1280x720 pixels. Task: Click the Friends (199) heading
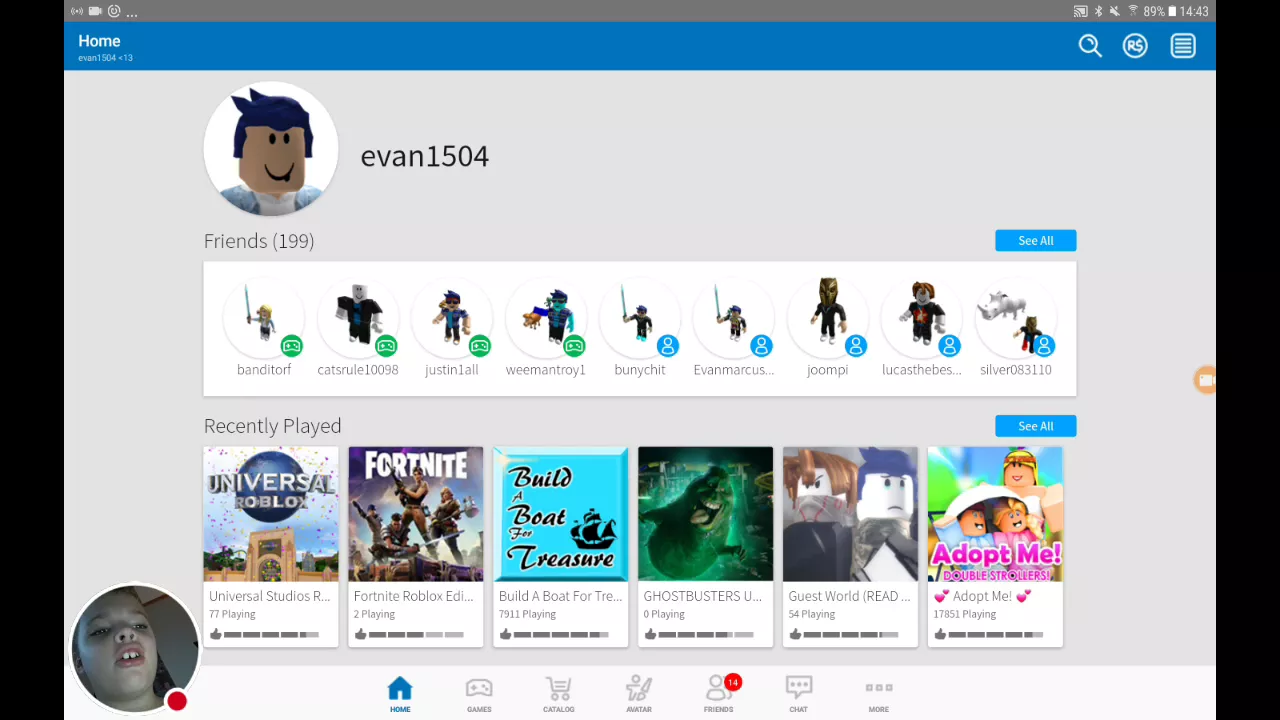click(259, 241)
